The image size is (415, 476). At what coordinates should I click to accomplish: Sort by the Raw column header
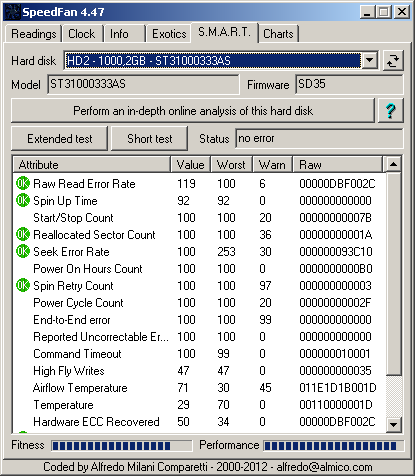click(x=338, y=165)
